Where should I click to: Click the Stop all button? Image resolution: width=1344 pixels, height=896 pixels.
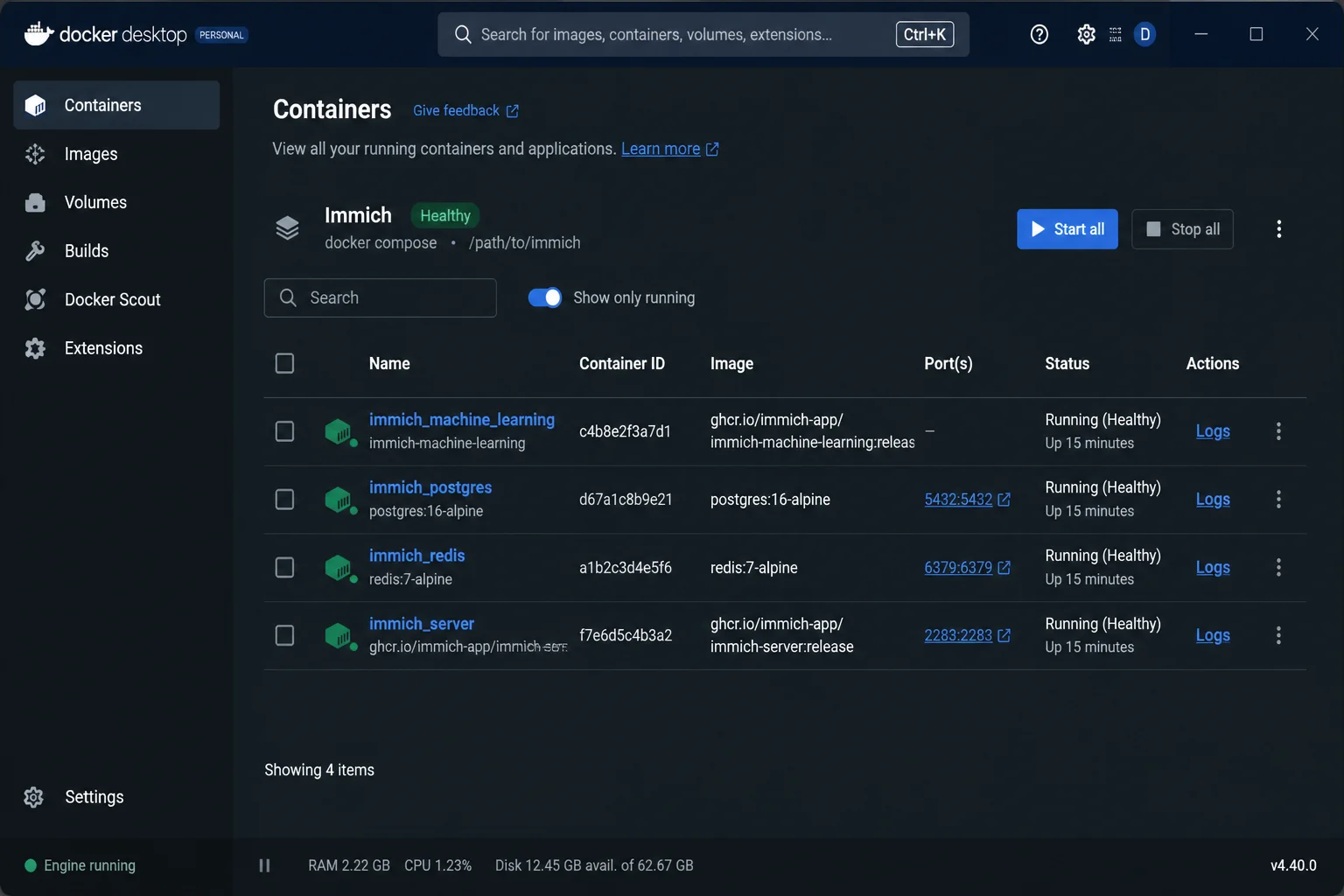tap(1182, 229)
